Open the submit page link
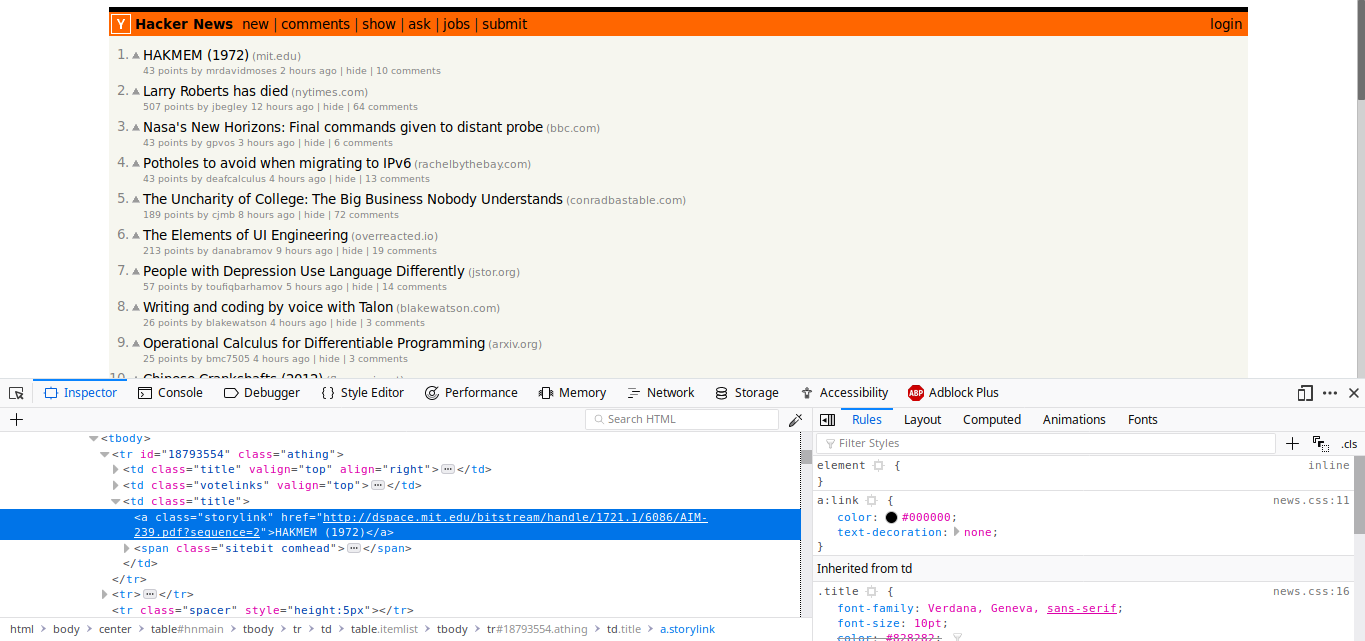The height and width of the screenshot is (641, 1365). click(505, 24)
